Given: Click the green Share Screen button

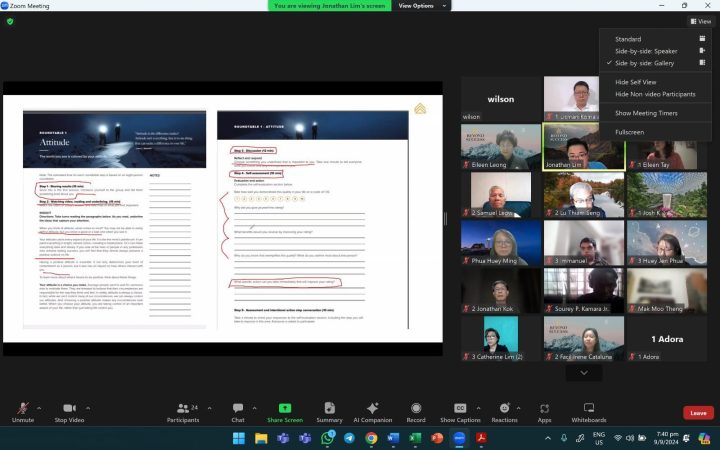Looking at the screenshot, I should pyautogui.click(x=285, y=411).
